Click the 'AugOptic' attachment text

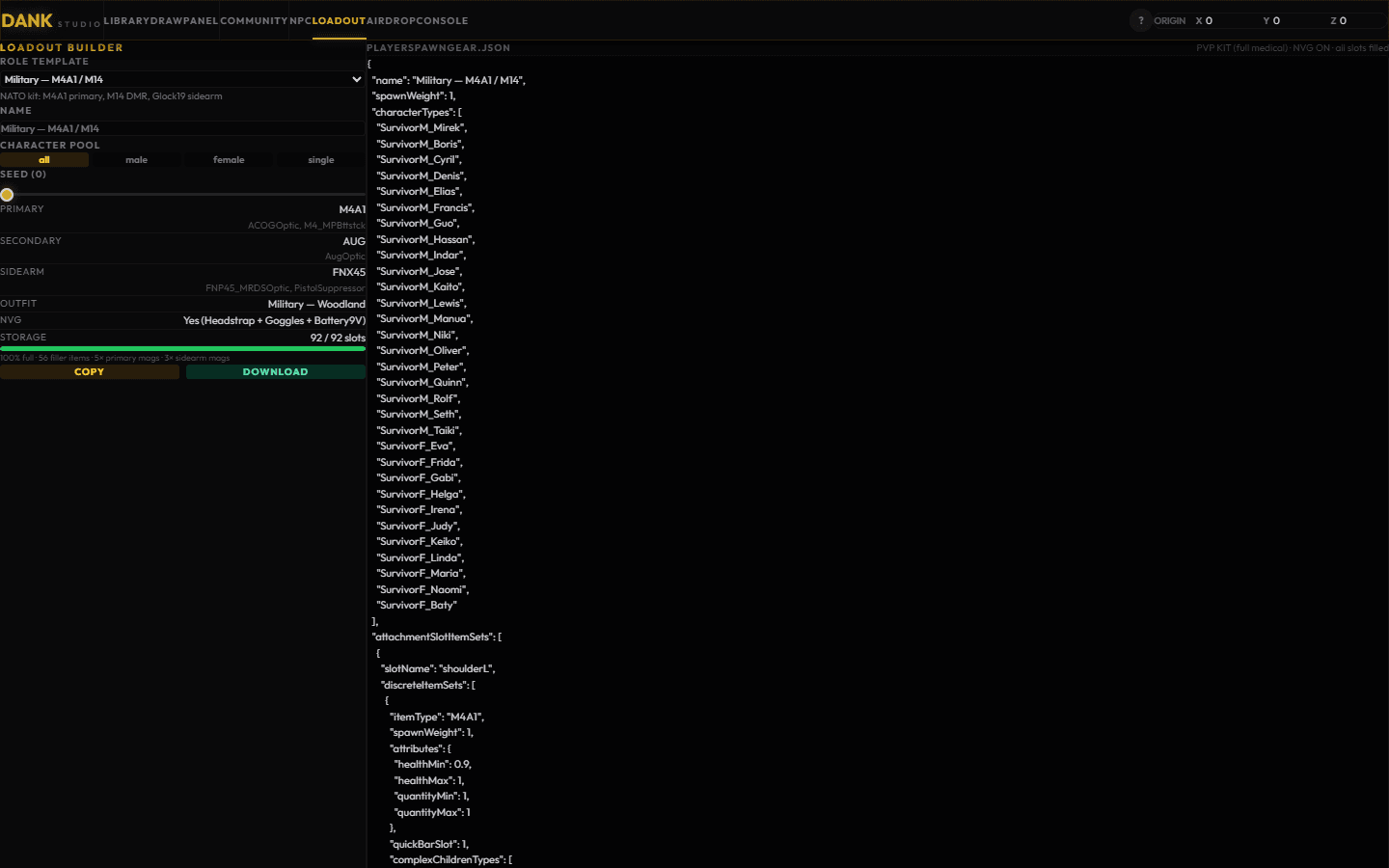(345, 257)
